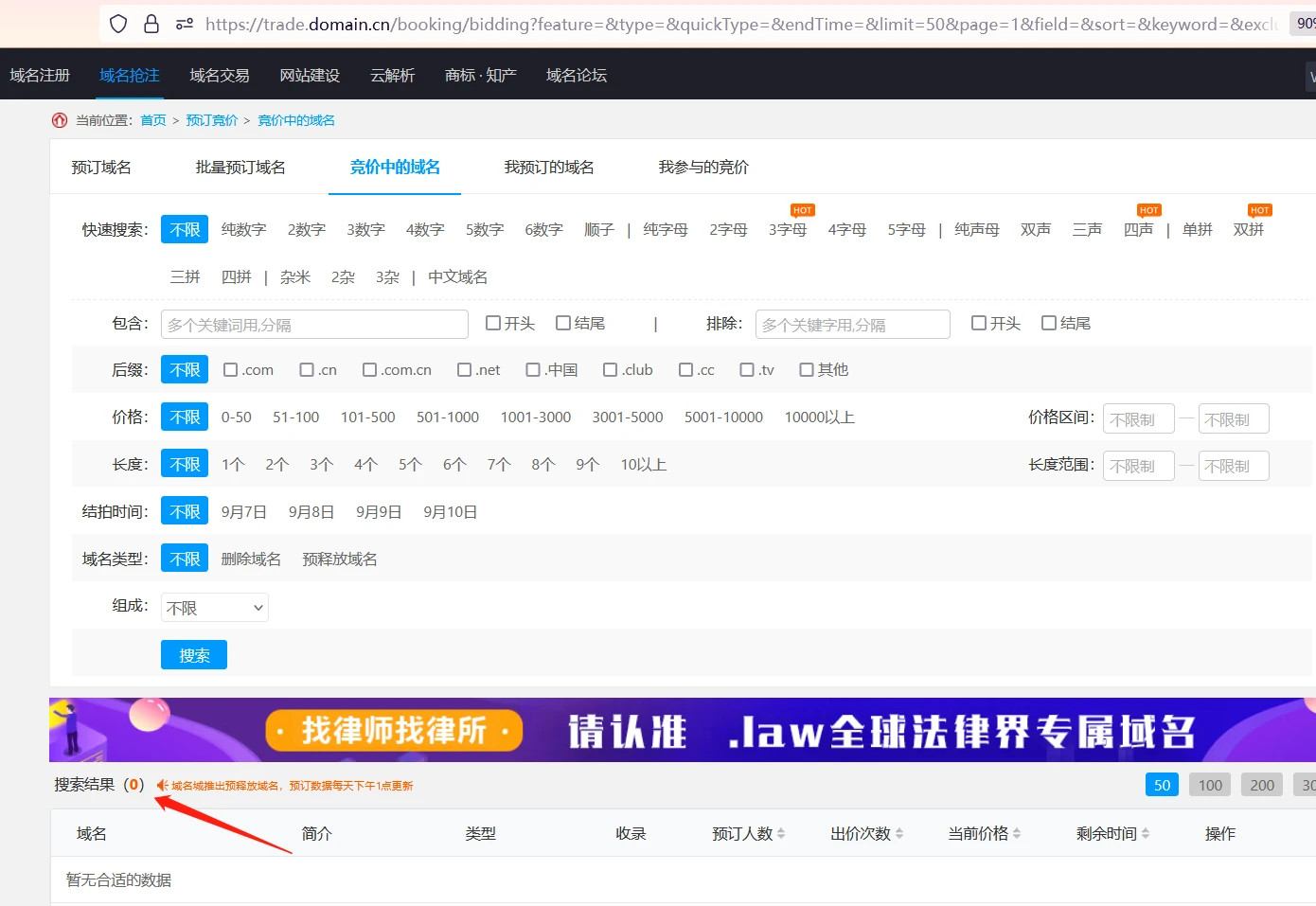Viewport: 1316px width, 906px height.
Task: Tick the 开头 checkbox beside 包含 field
Action: 493,324
